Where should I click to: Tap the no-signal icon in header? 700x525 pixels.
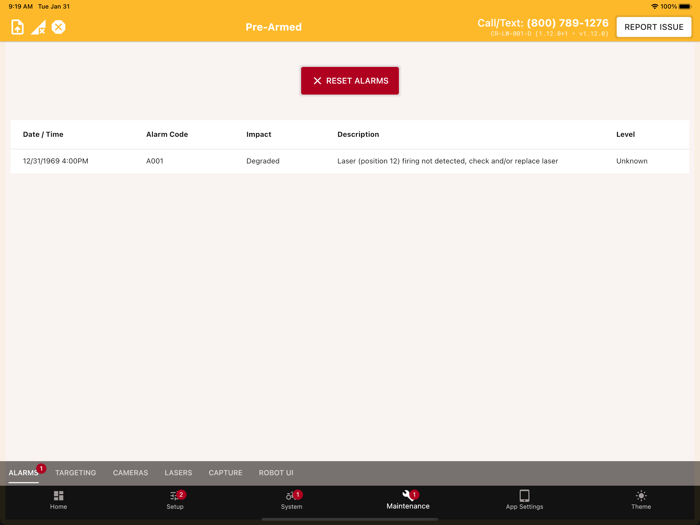click(38, 27)
